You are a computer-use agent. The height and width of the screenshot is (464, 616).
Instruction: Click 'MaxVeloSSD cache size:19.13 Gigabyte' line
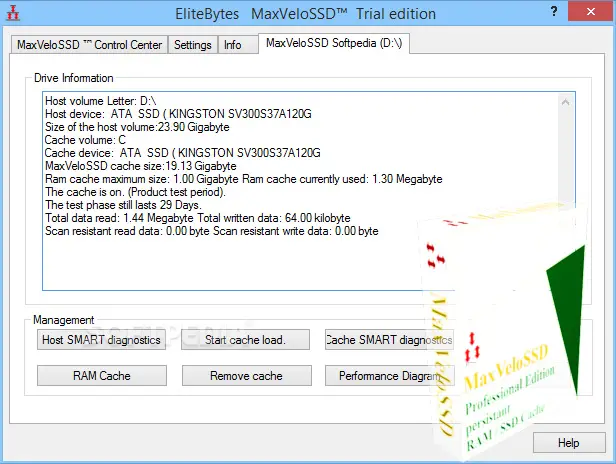(x=141, y=166)
